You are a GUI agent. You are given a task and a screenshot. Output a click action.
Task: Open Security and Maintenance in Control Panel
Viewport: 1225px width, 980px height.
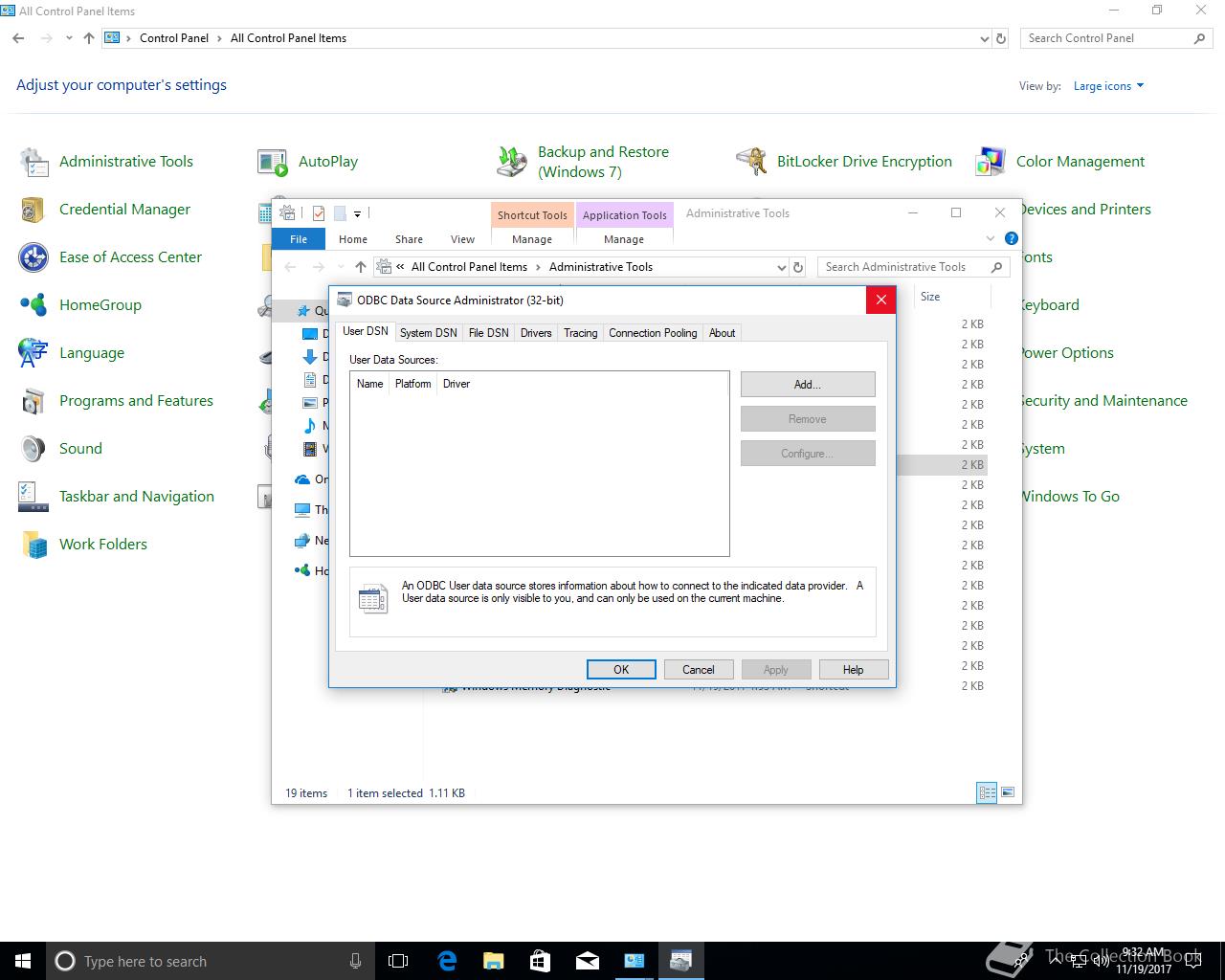(1103, 401)
